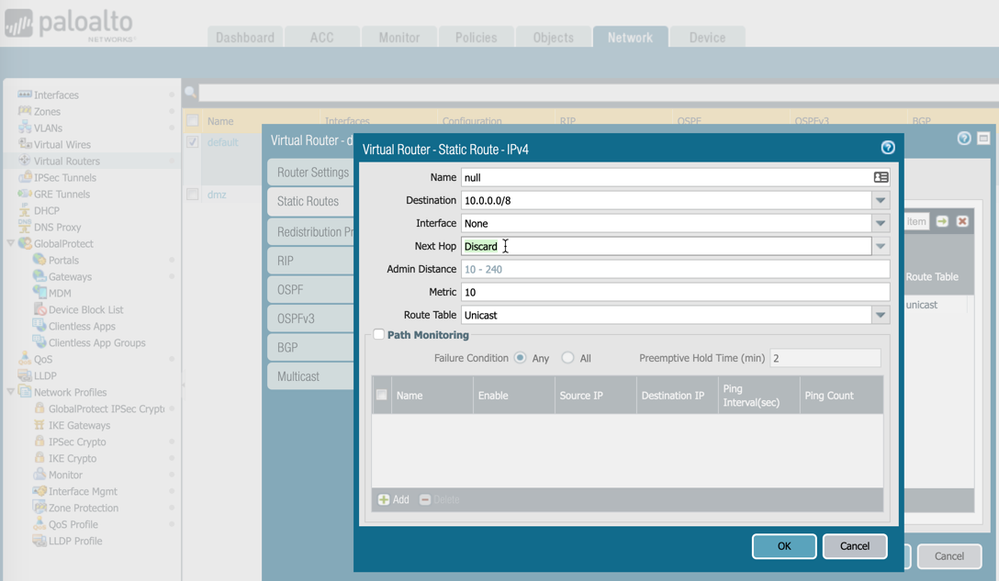The width and height of the screenshot is (999, 581).
Task: Click the help icon in Static Route dialog
Action: (887, 148)
